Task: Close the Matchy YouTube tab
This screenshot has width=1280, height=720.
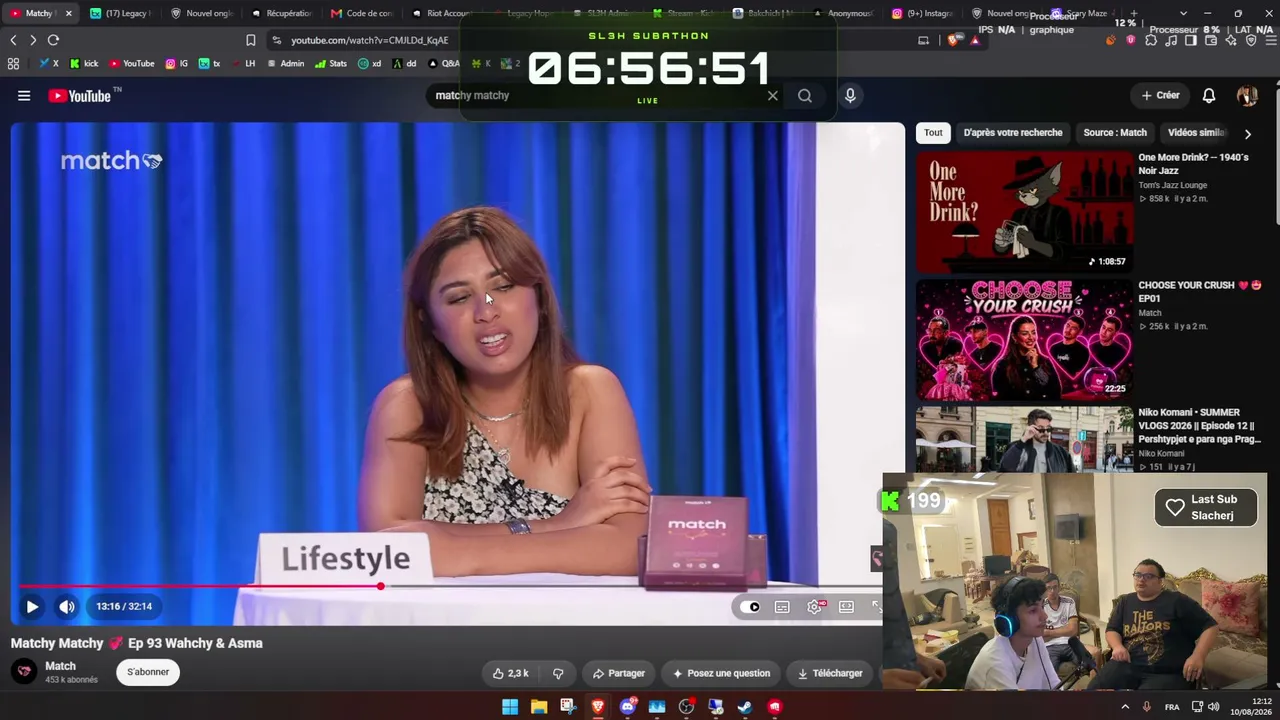Action: click(68, 13)
